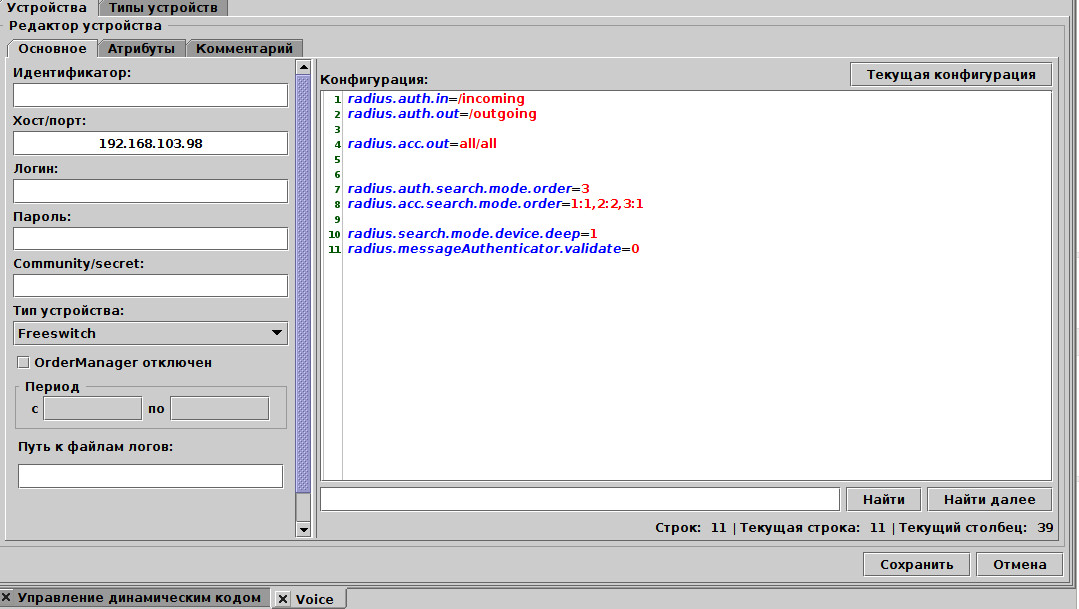The width and height of the screenshot is (1079, 609).
Task: Click the Путь к файлам логов field
Action: click(150, 476)
